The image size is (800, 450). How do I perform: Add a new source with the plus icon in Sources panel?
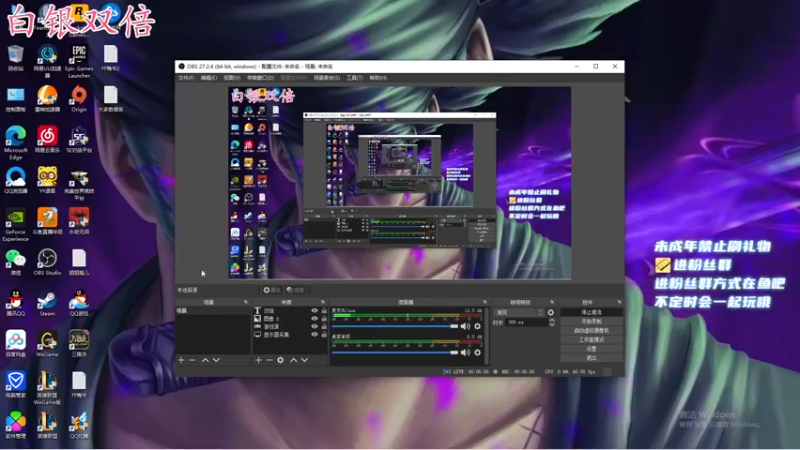coord(259,360)
